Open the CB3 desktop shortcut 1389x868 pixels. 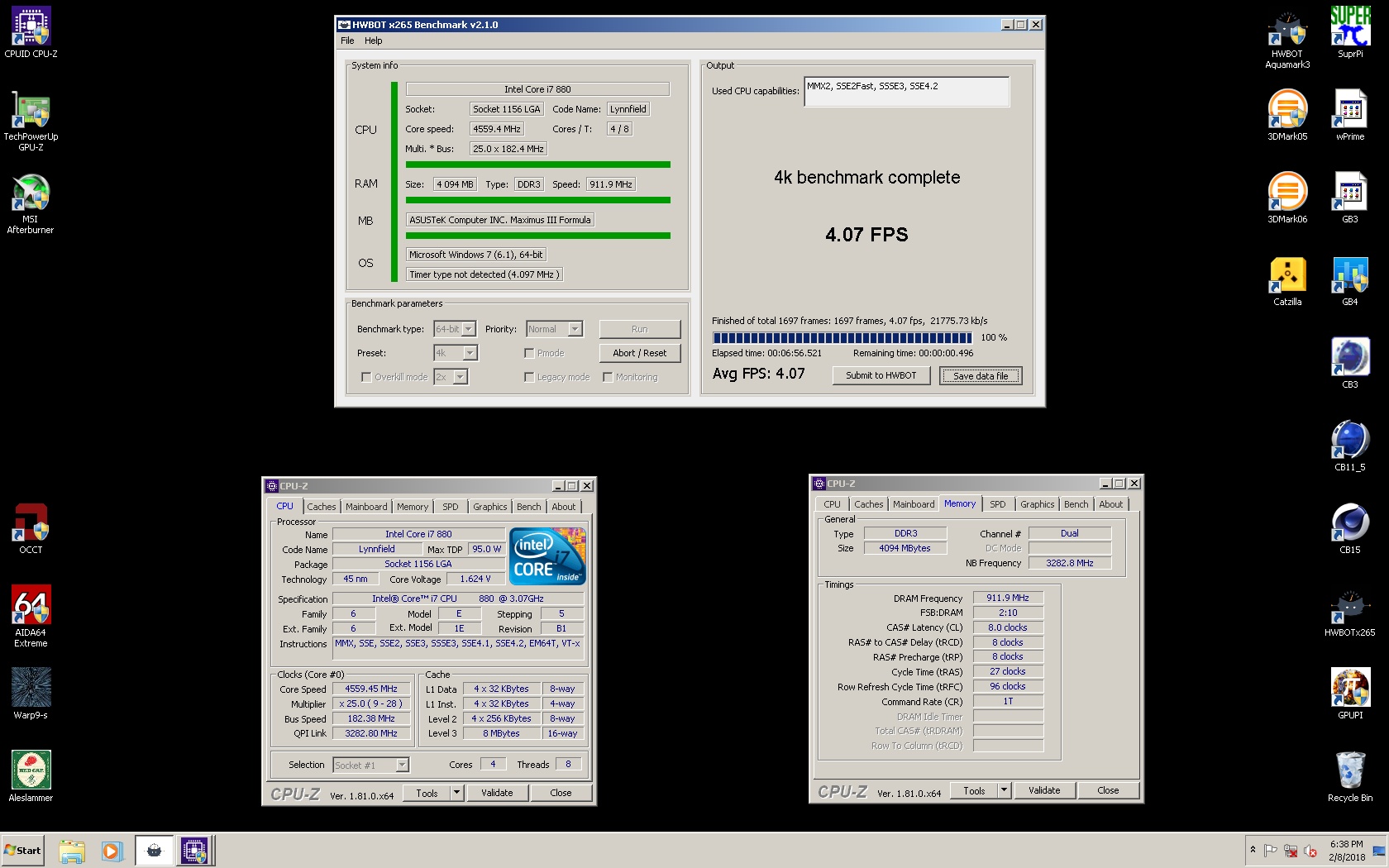1350,363
